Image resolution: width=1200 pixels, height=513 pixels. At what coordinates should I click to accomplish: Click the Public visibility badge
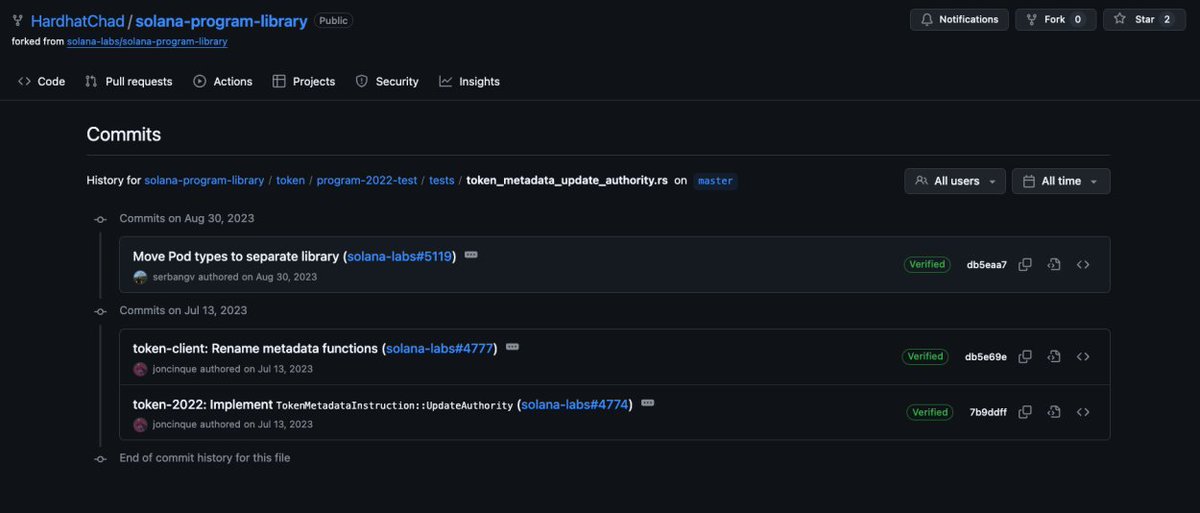(x=333, y=21)
